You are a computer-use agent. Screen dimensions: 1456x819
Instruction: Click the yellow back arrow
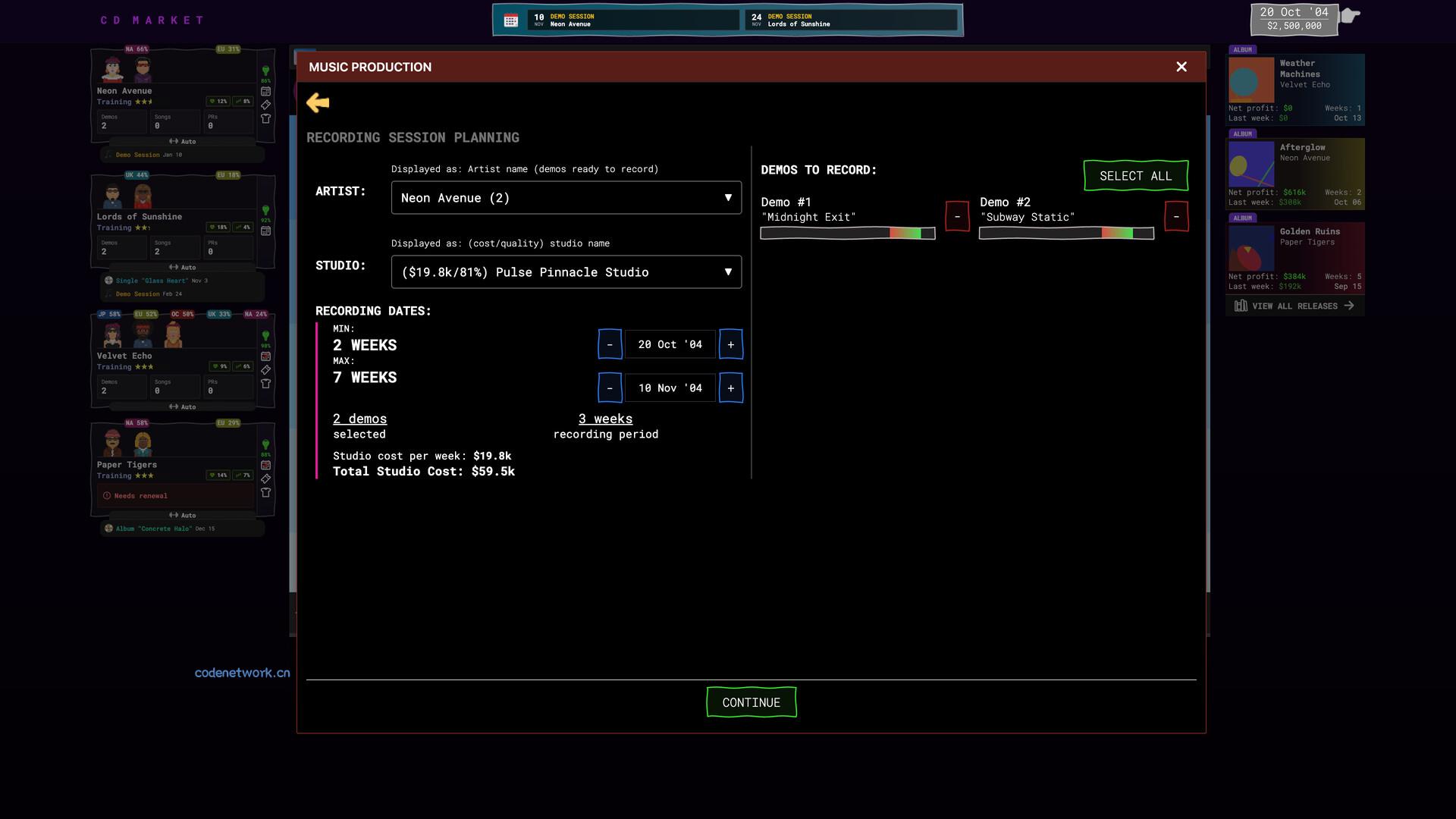(318, 102)
